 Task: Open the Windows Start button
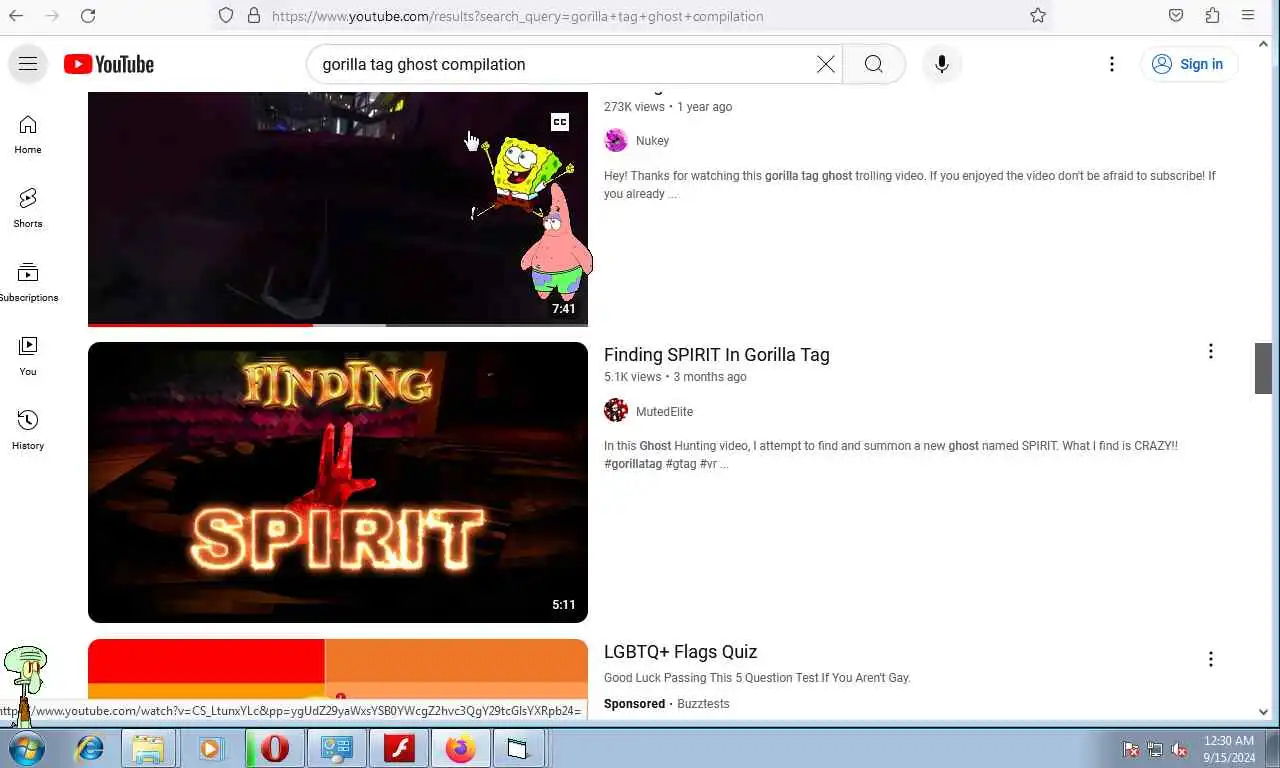(x=27, y=748)
